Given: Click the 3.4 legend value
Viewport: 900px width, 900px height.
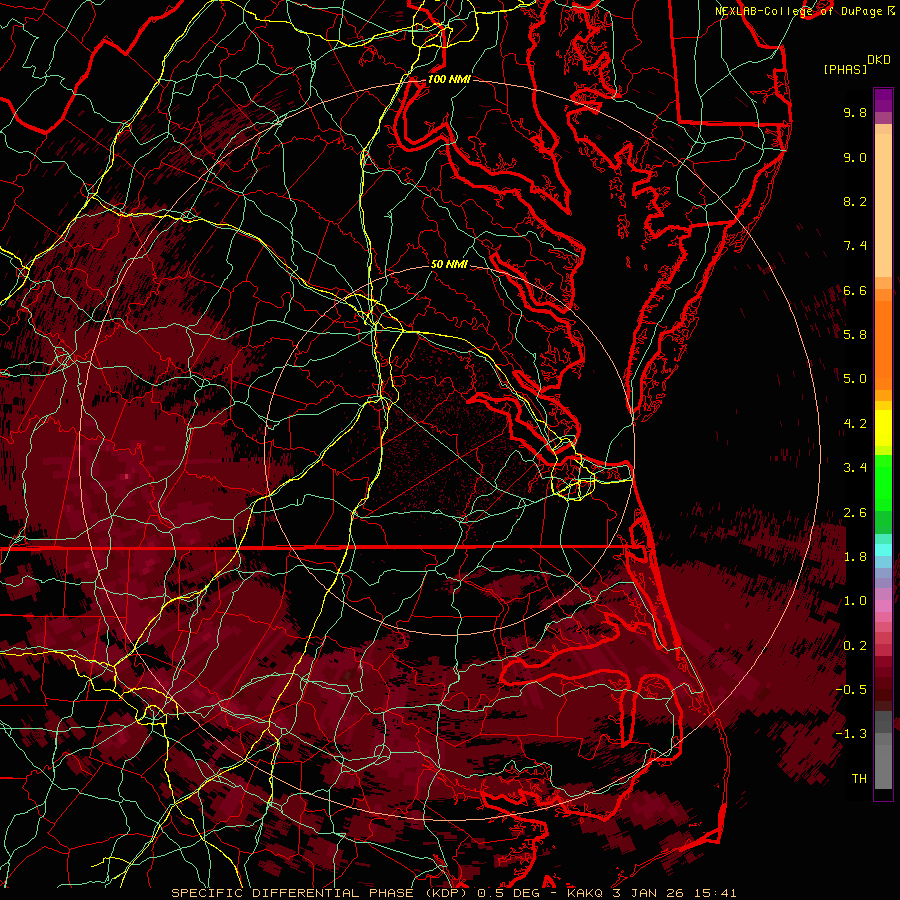Looking at the screenshot, I should click(x=855, y=468).
